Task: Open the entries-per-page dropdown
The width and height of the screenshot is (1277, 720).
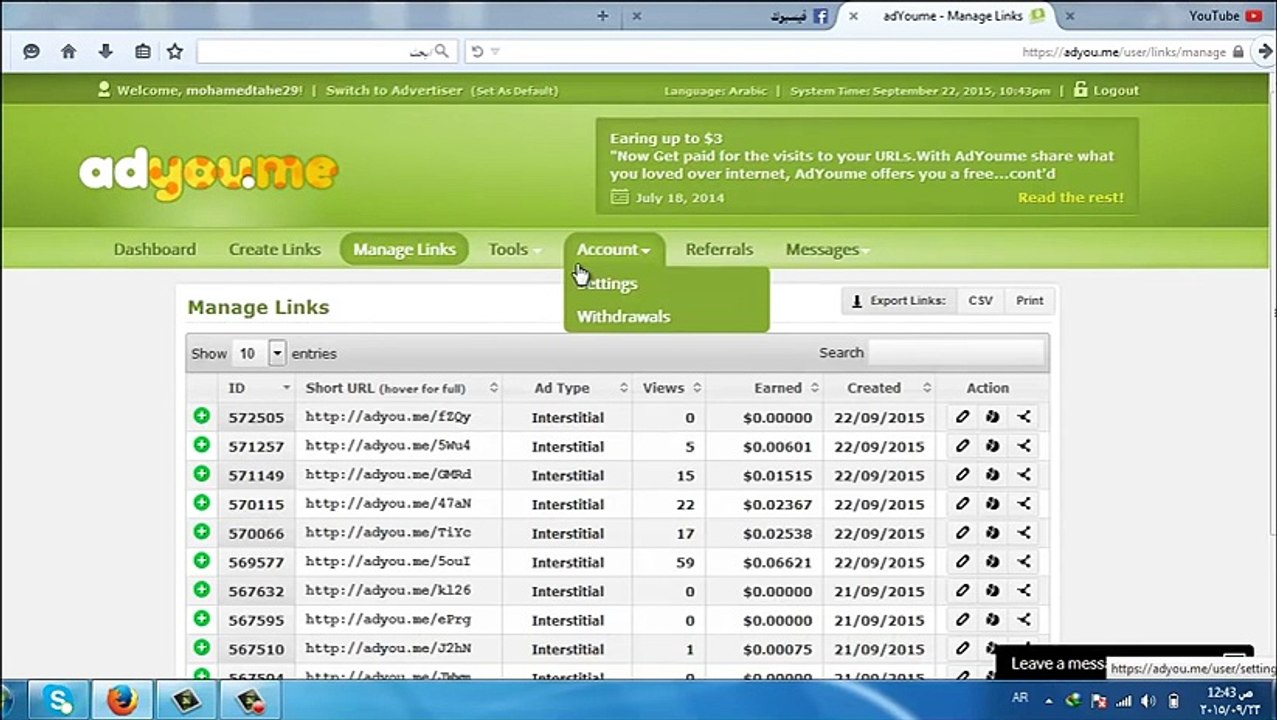Action: pos(277,353)
